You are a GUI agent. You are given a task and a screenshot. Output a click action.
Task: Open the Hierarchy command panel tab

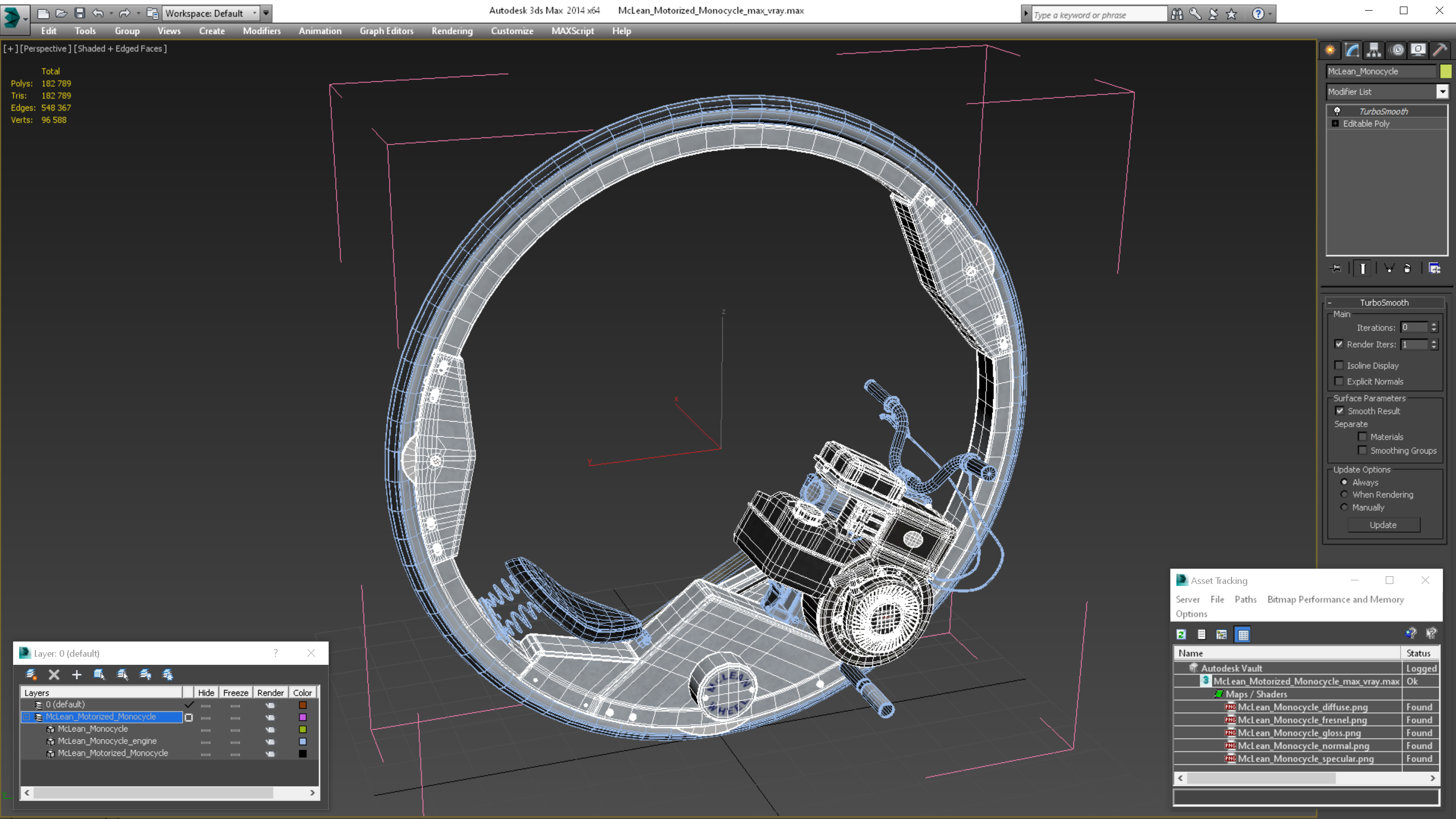1374,51
